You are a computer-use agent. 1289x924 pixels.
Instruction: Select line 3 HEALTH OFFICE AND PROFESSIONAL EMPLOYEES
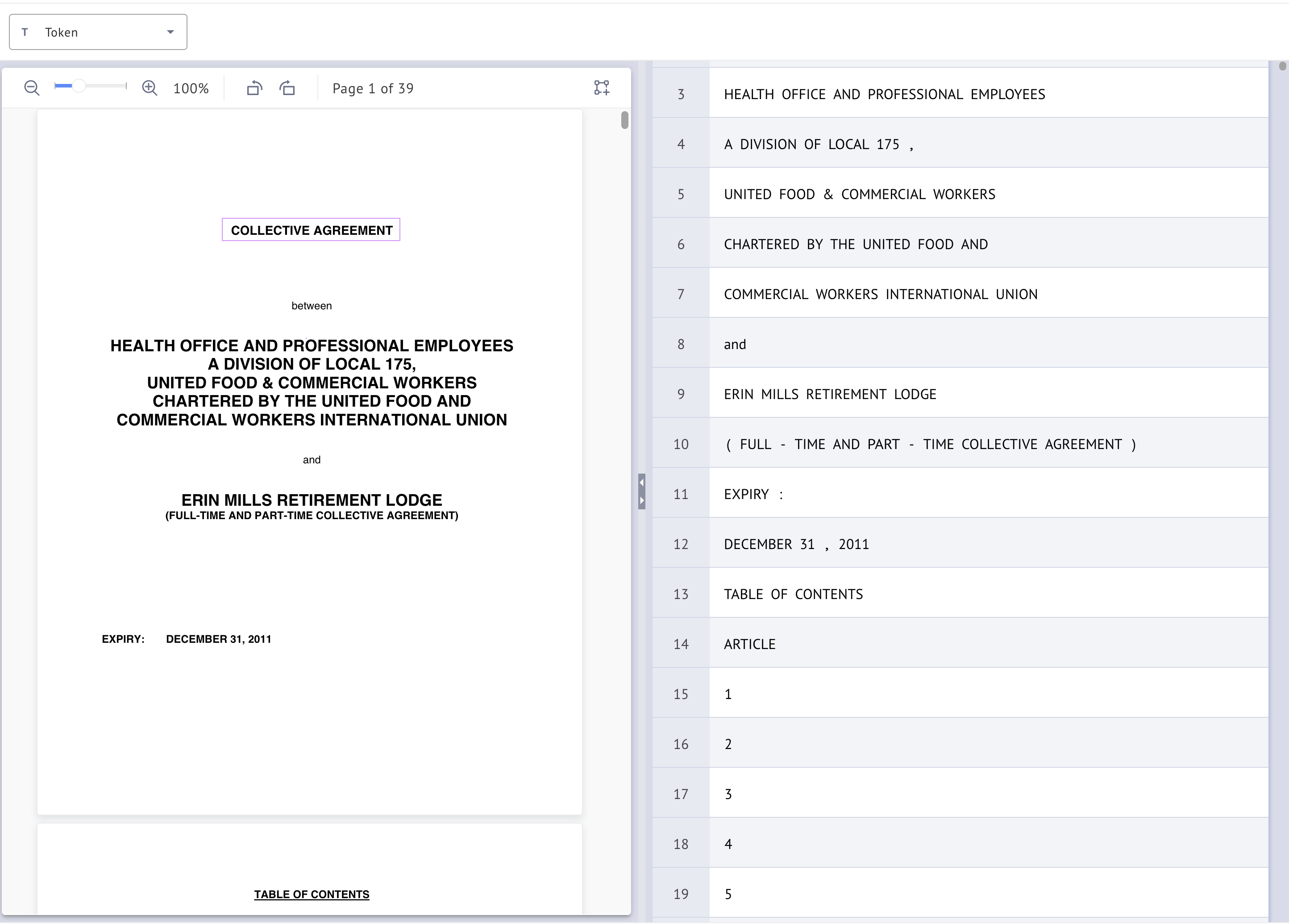click(960, 94)
